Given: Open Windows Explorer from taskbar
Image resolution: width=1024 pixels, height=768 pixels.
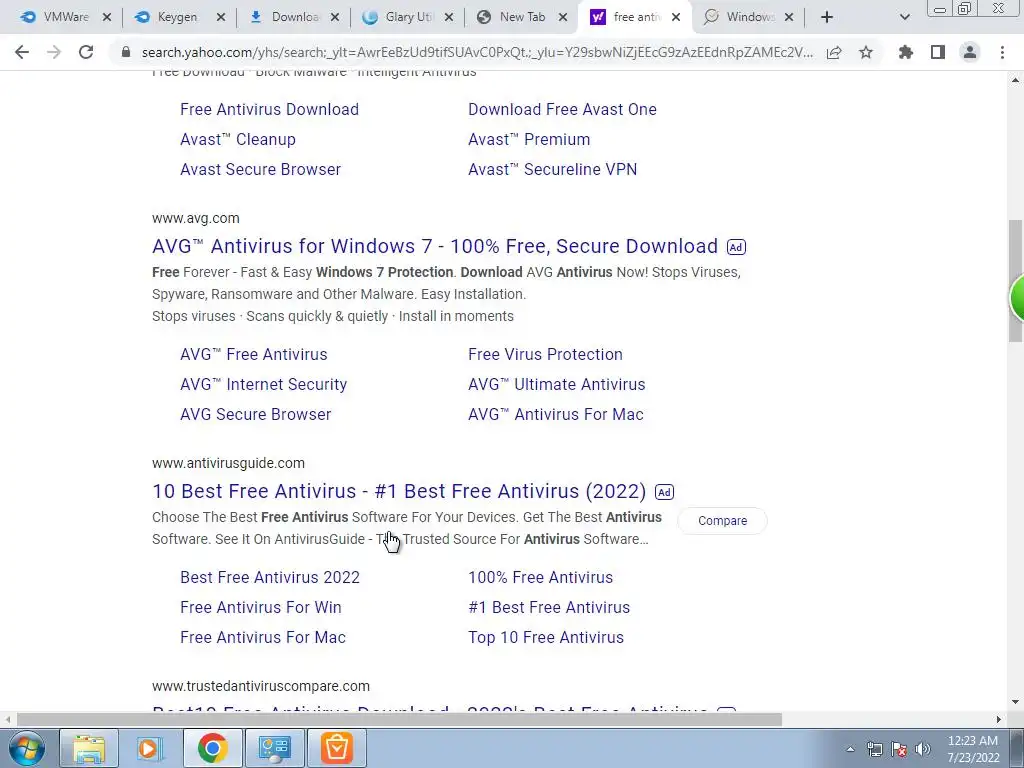Looking at the screenshot, I should tap(89, 748).
